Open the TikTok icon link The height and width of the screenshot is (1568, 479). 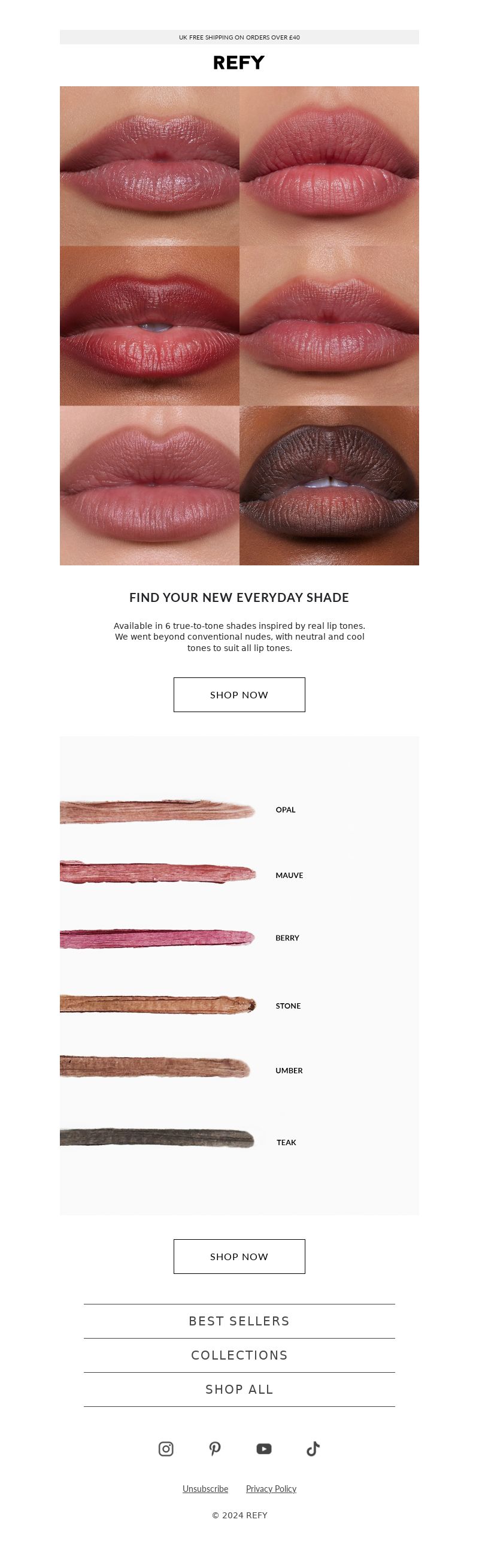coord(313,1449)
